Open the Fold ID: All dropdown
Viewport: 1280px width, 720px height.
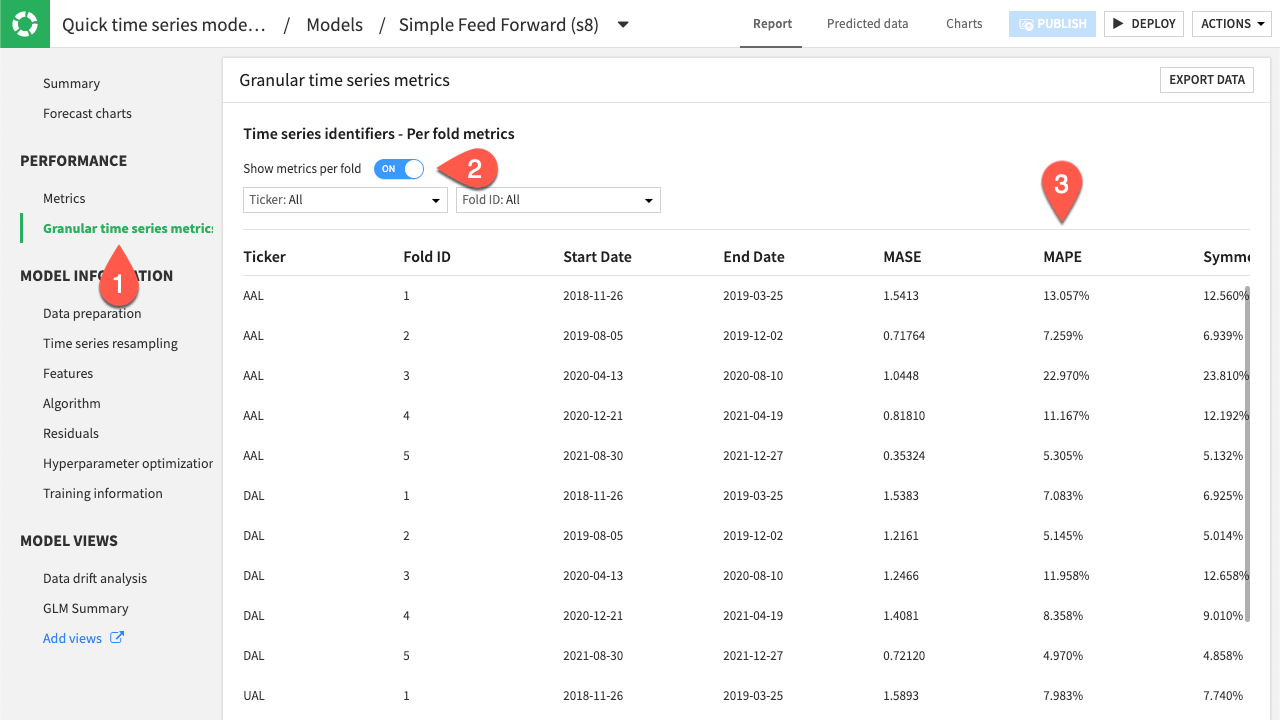[558, 200]
